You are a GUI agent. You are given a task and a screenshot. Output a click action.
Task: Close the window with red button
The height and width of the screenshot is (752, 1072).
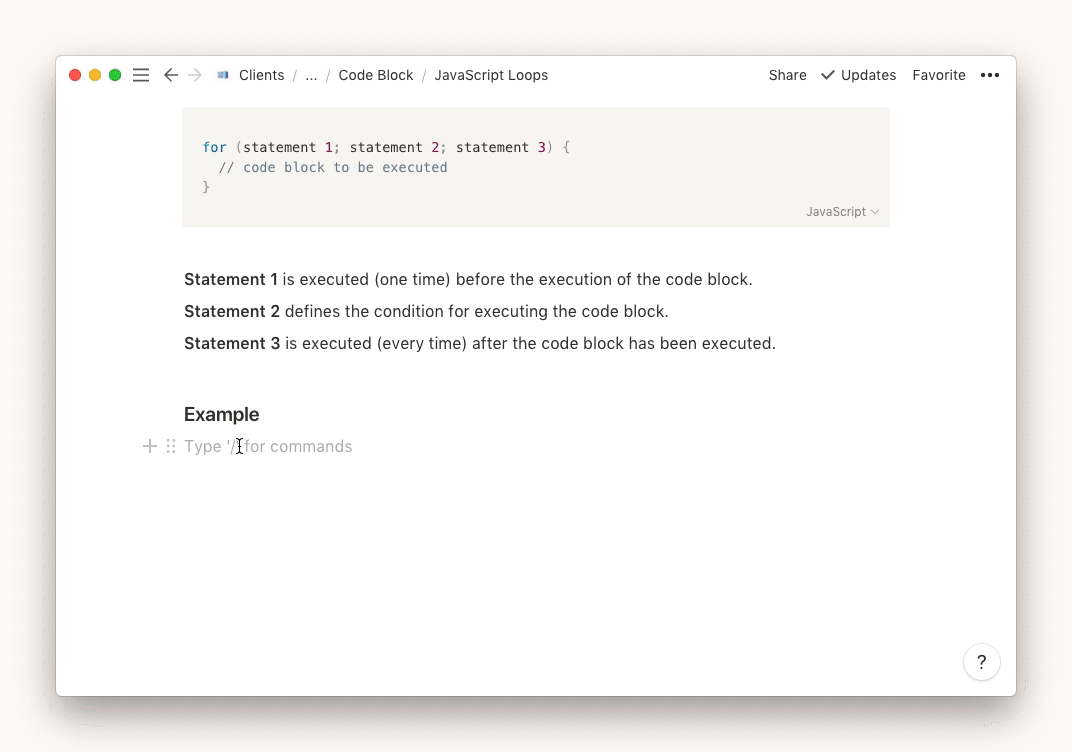[x=75, y=75]
